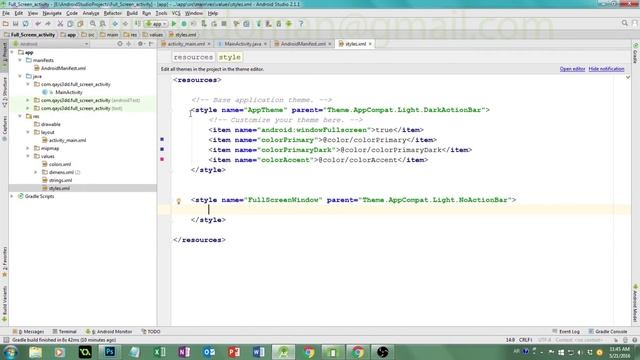Viewport: 640px width, 360px height.
Task: Click the Redo arrow icon
Action: coord(47,24)
